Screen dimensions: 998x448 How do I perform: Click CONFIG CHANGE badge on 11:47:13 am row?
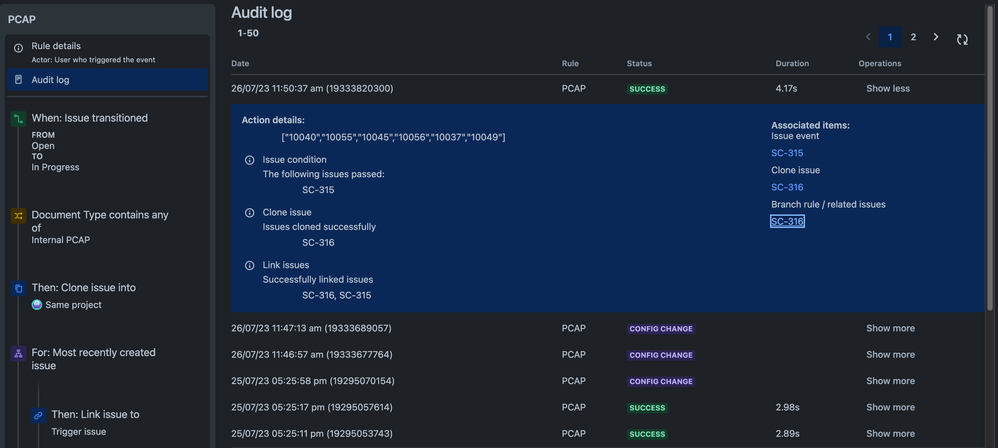(661, 329)
